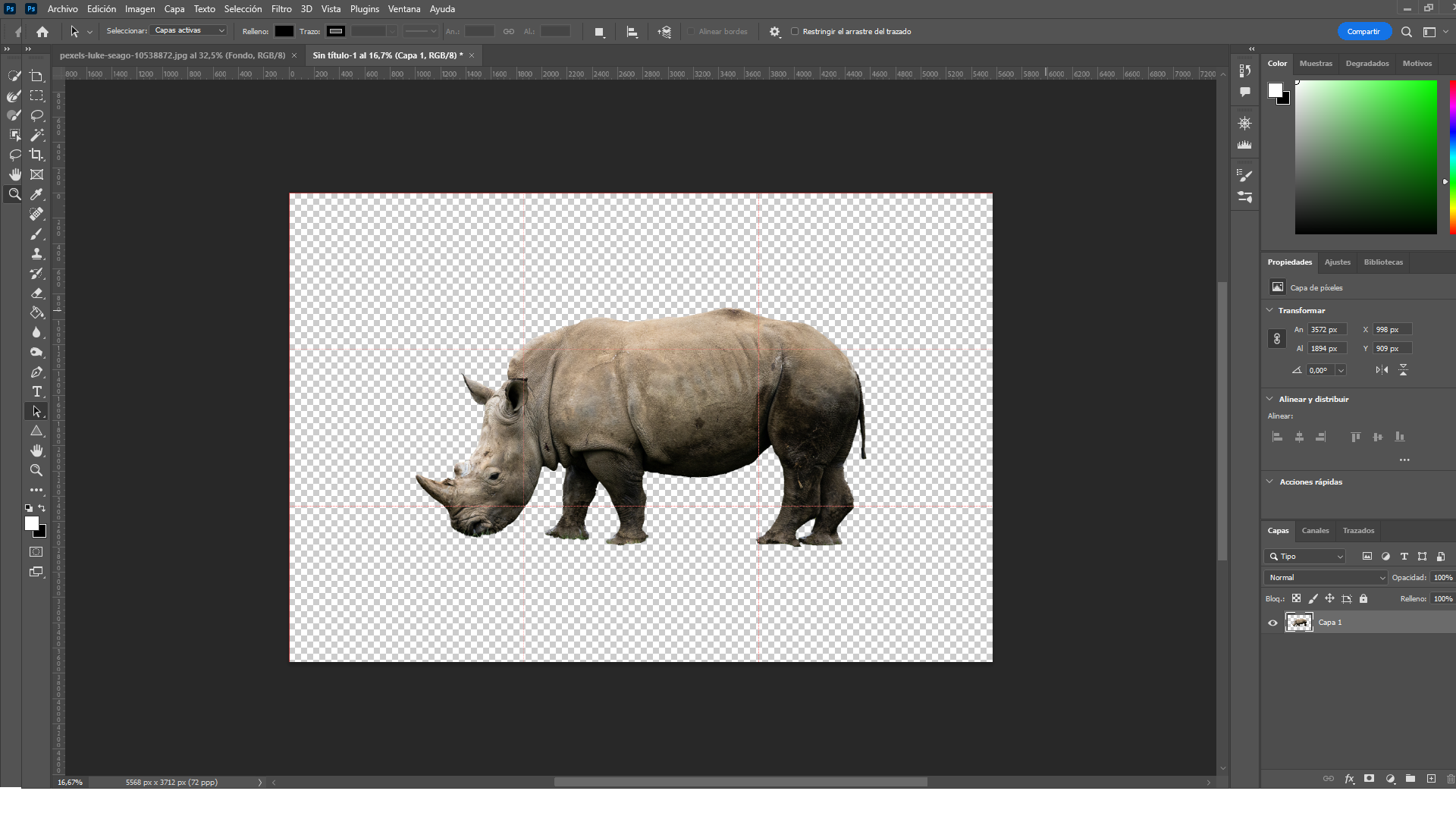Viewport: 1456px width, 819px height.
Task: Switch to the Canales tab
Action: 1315,531
